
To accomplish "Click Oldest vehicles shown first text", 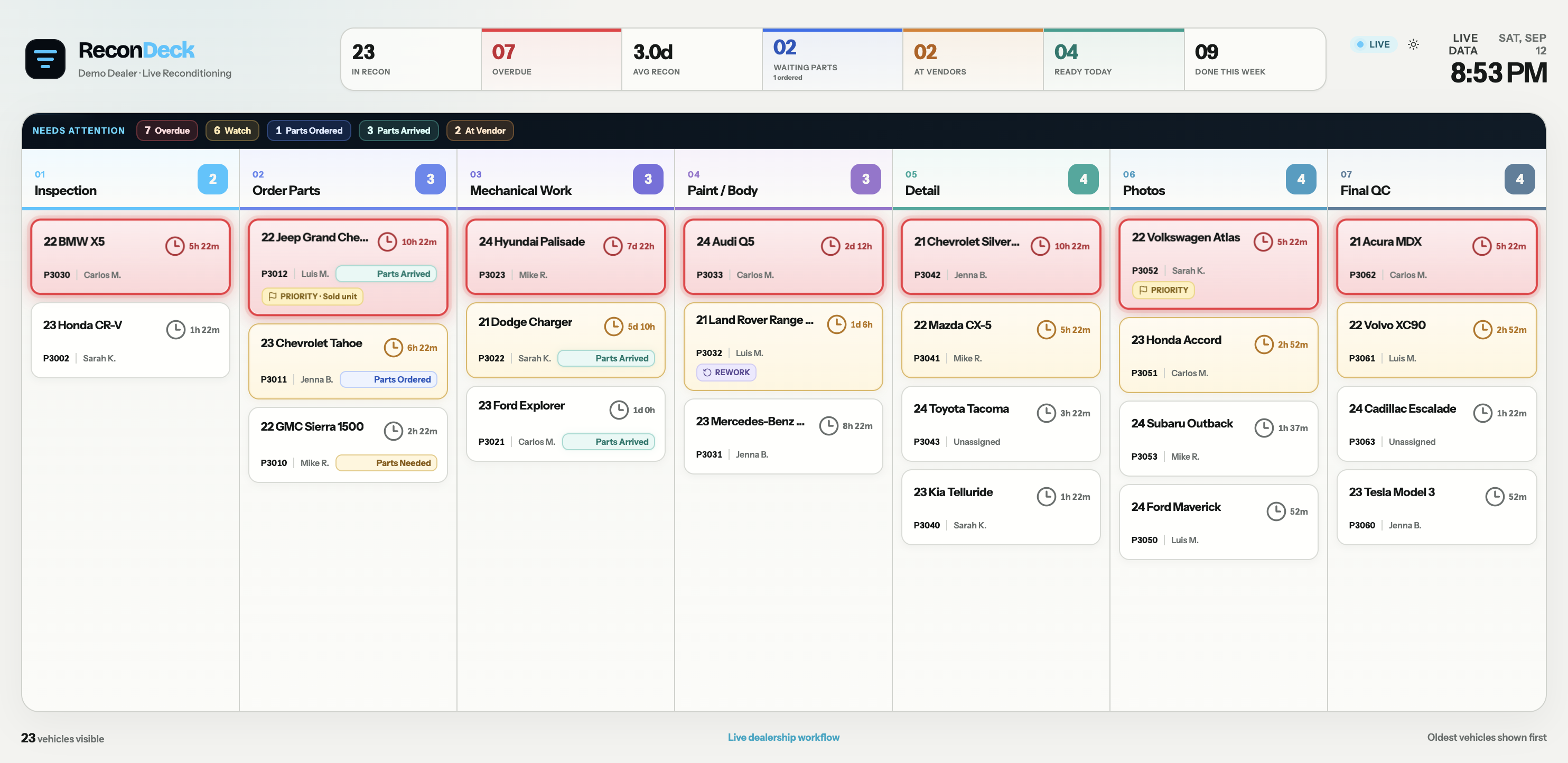I will pyautogui.click(x=1487, y=737).
